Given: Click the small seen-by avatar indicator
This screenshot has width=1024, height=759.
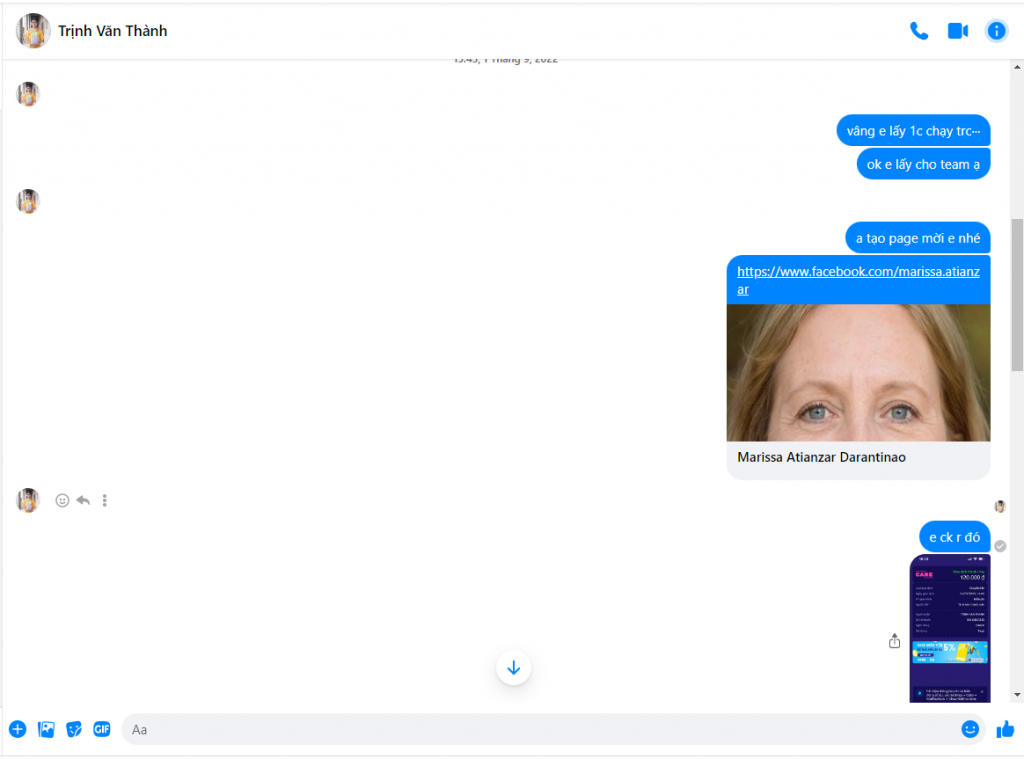Looking at the screenshot, I should pyautogui.click(x=1000, y=506).
